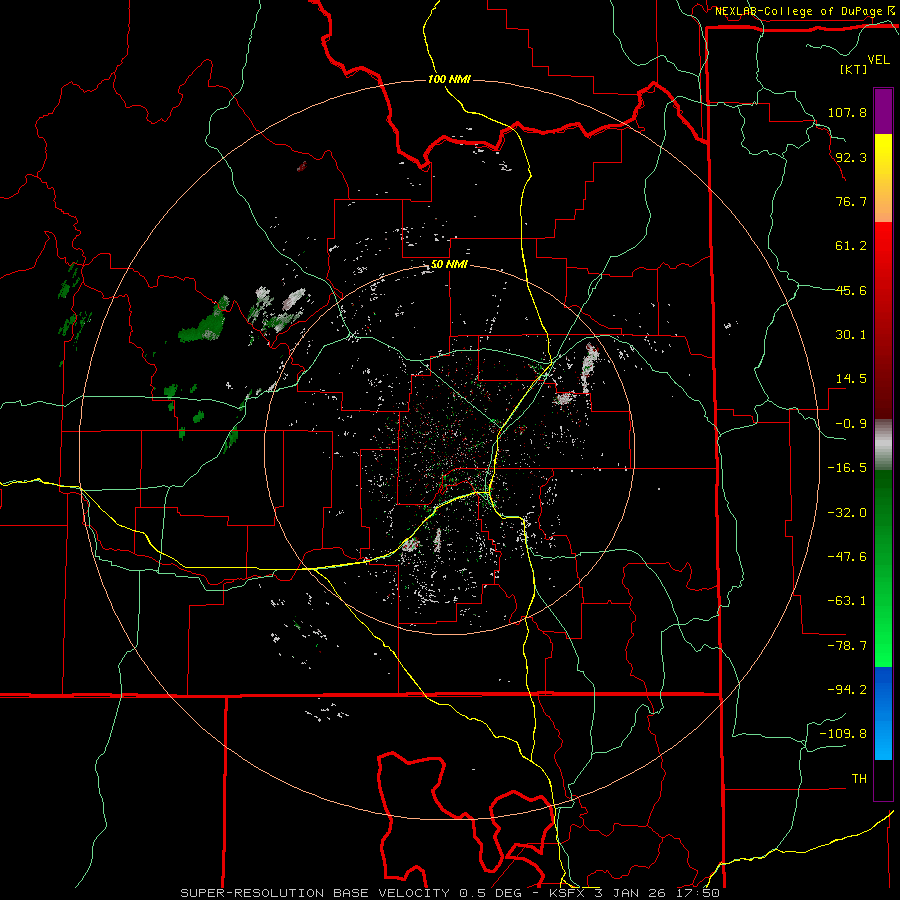This screenshot has height=900, width=900.
Task: Click the -0.9 legend value
Action: click(x=851, y=424)
